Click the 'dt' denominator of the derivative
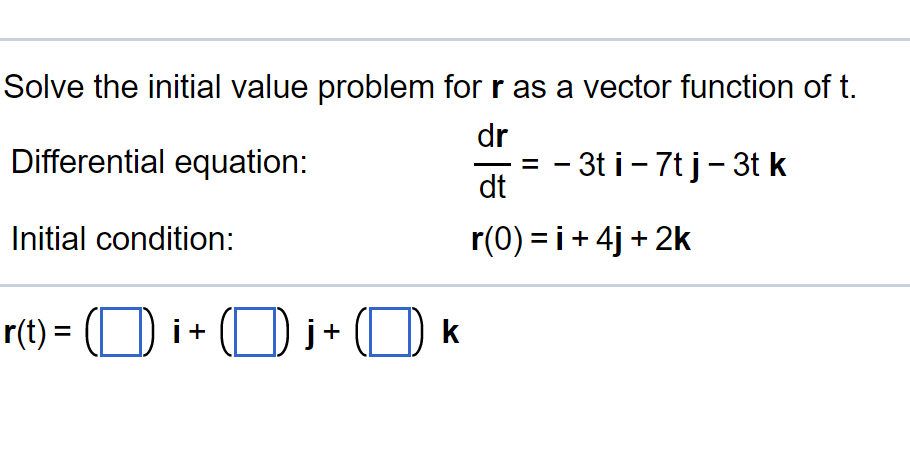The height and width of the screenshot is (467, 910). coord(490,187)
